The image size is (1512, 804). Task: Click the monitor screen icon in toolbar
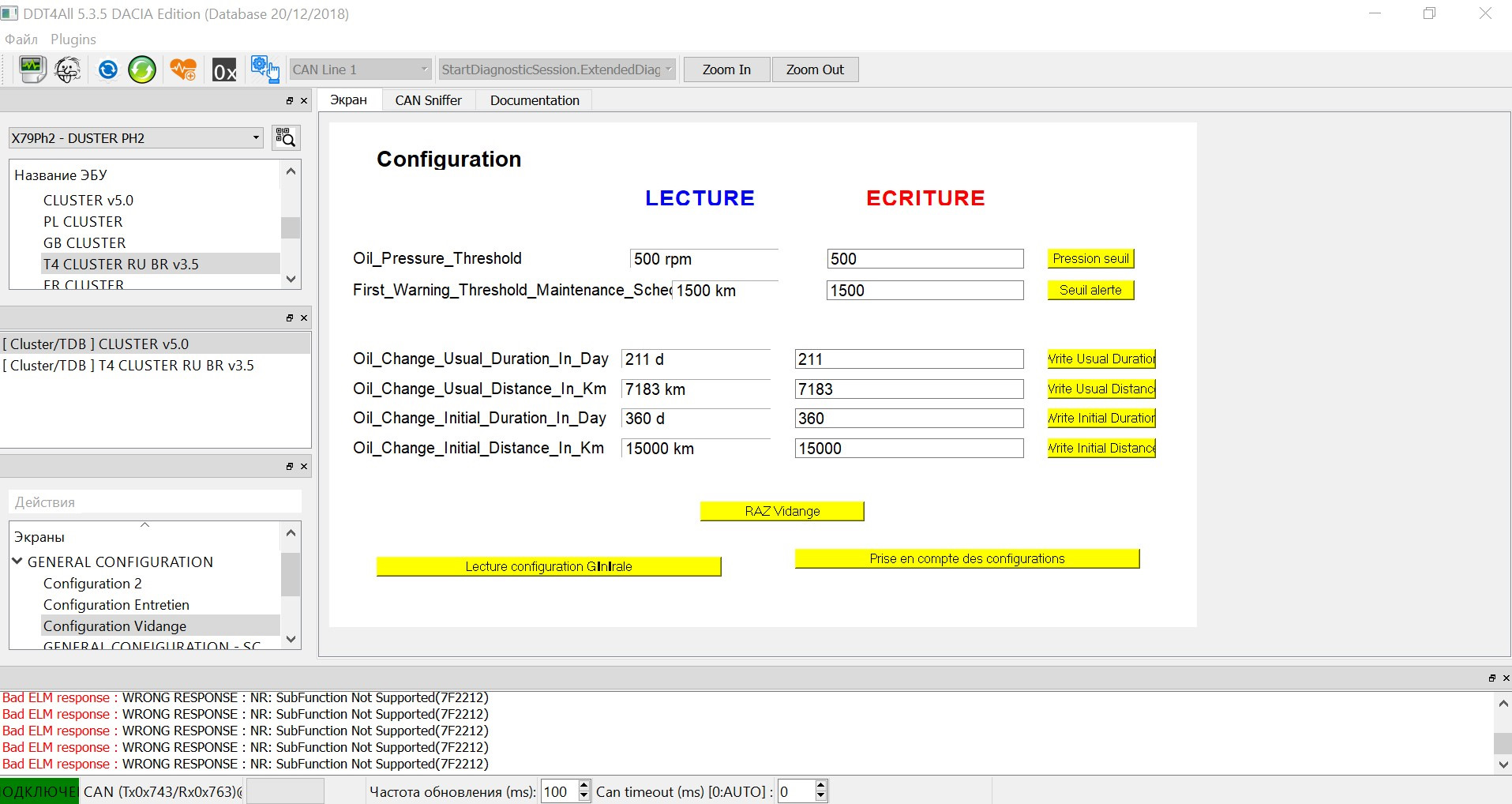click(32, 70)
